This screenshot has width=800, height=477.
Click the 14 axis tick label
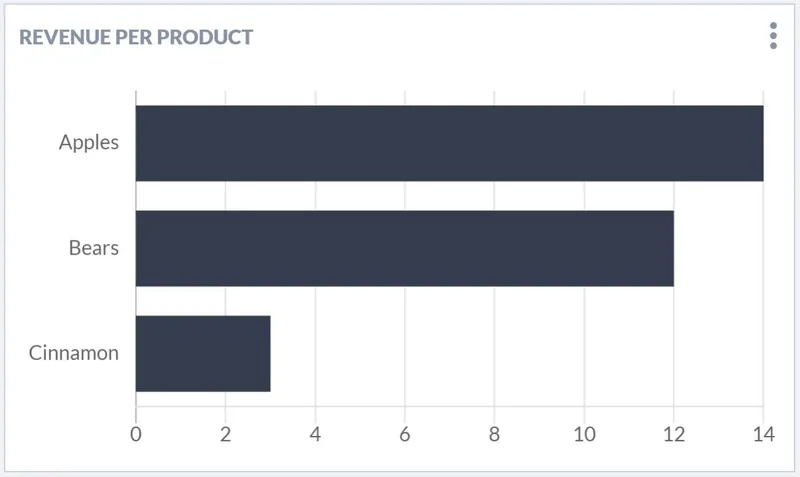(764, 434)
